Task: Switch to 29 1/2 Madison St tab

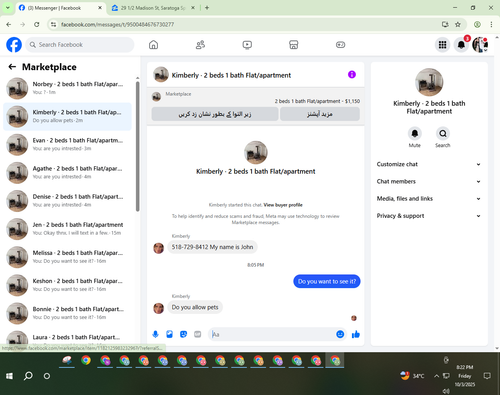Action: tap(153, 8)
